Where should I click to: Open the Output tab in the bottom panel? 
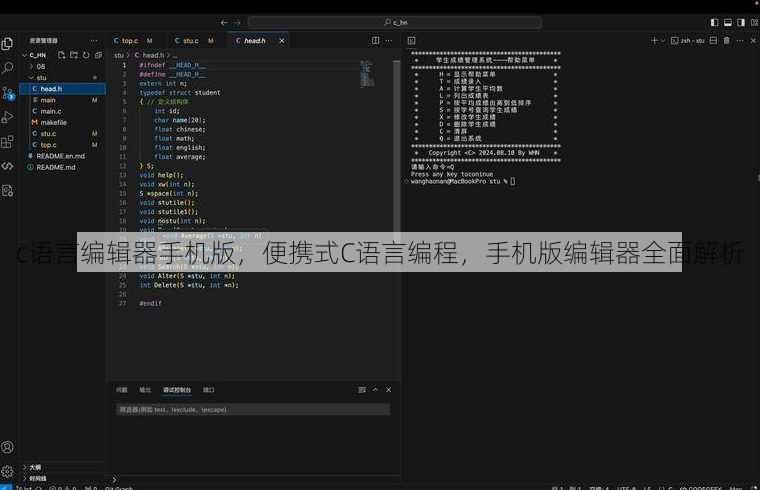point(145,390)
